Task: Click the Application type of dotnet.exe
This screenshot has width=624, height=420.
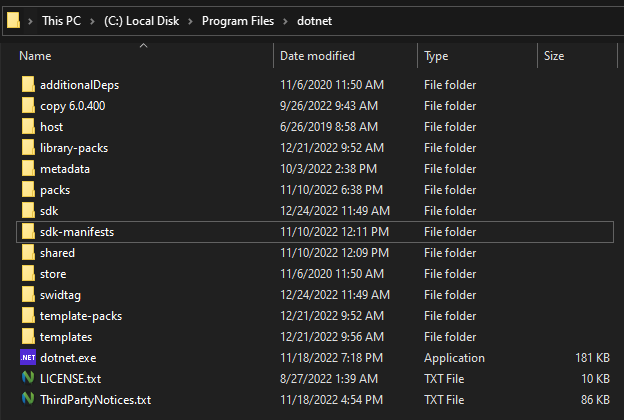Action: click(454, 358)
